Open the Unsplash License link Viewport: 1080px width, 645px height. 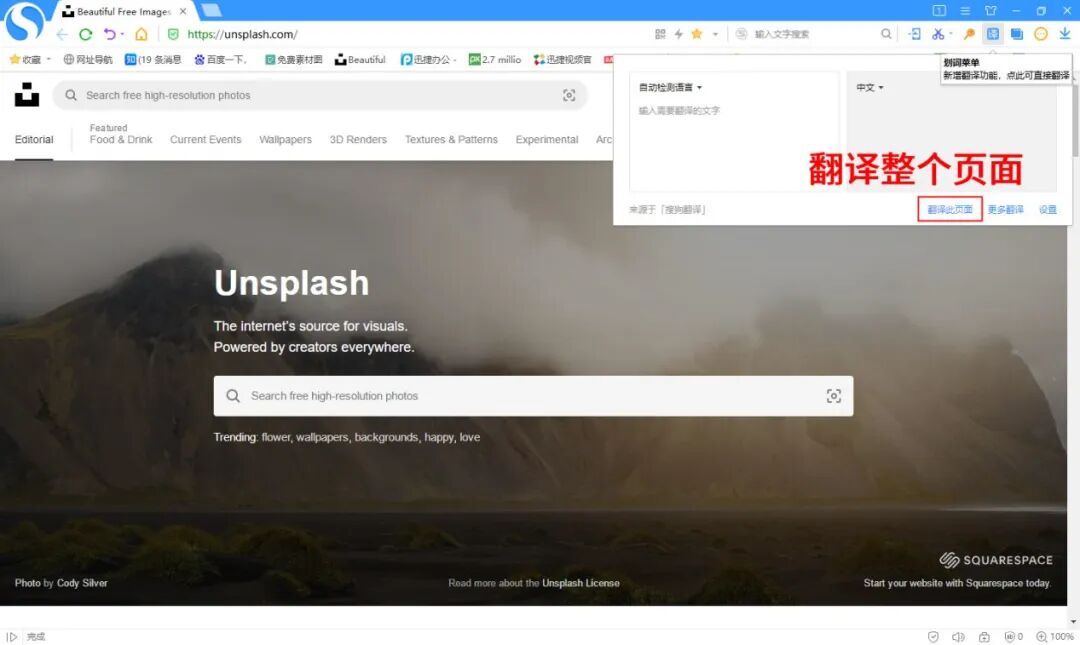pos(581,583)
